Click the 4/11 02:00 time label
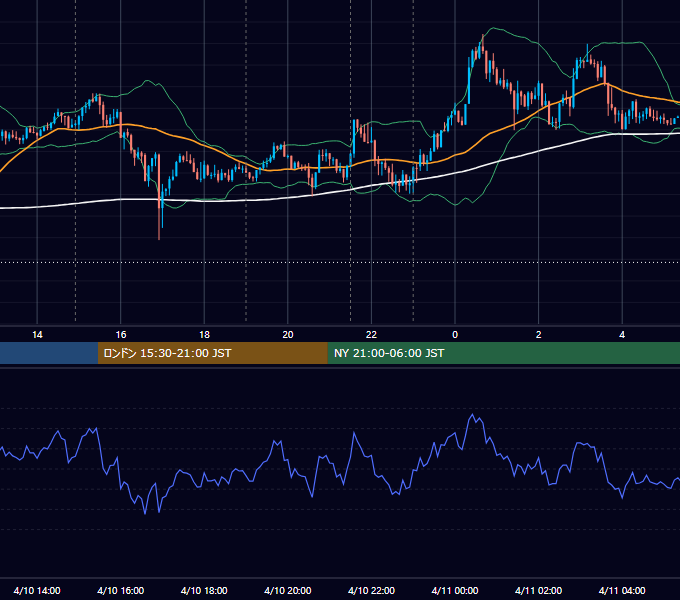Viewport: 680px width, 600px height. (539, 590)
